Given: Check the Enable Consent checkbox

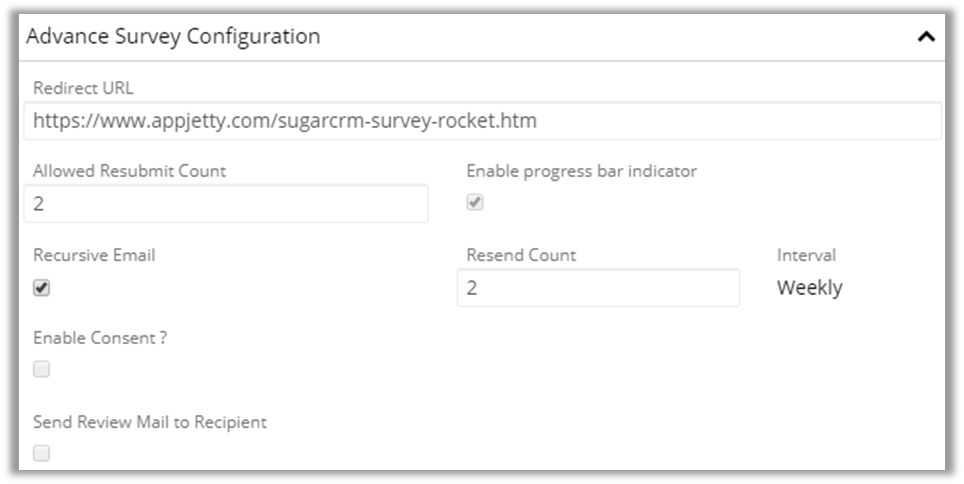Looking at the screenshot, I should tap(41, 370).
